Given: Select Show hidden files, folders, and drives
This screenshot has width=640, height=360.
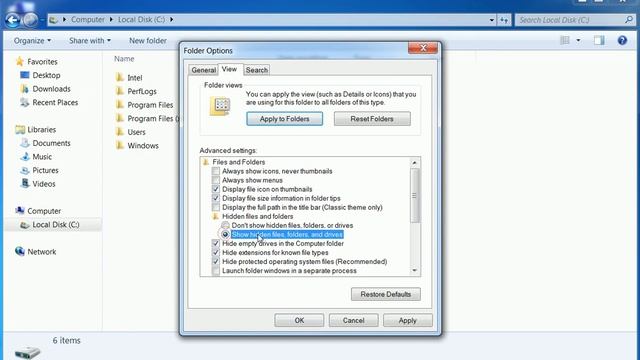Looking at the screenshot, I should click(225, 234).
